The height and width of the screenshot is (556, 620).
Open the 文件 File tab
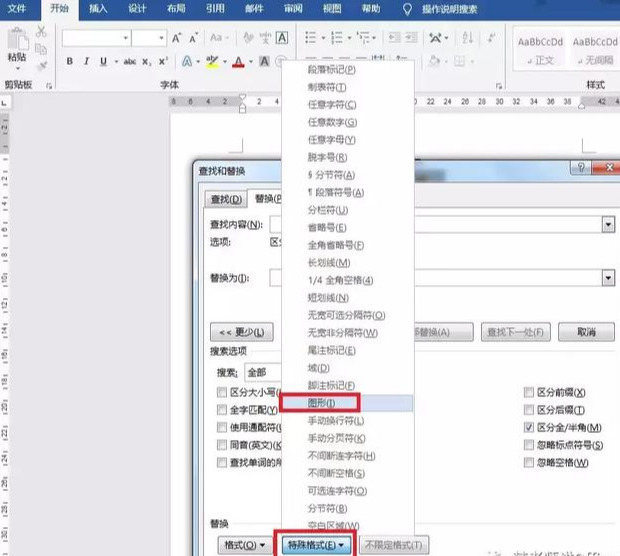(x=17, y=9)
